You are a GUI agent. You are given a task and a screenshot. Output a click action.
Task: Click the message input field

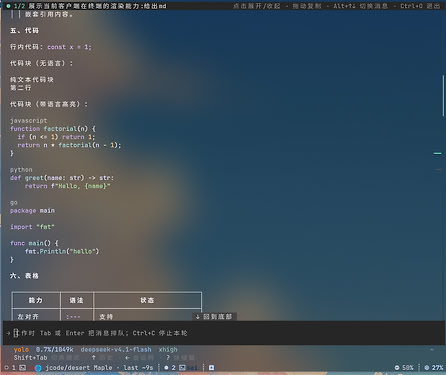pos(223,333)
